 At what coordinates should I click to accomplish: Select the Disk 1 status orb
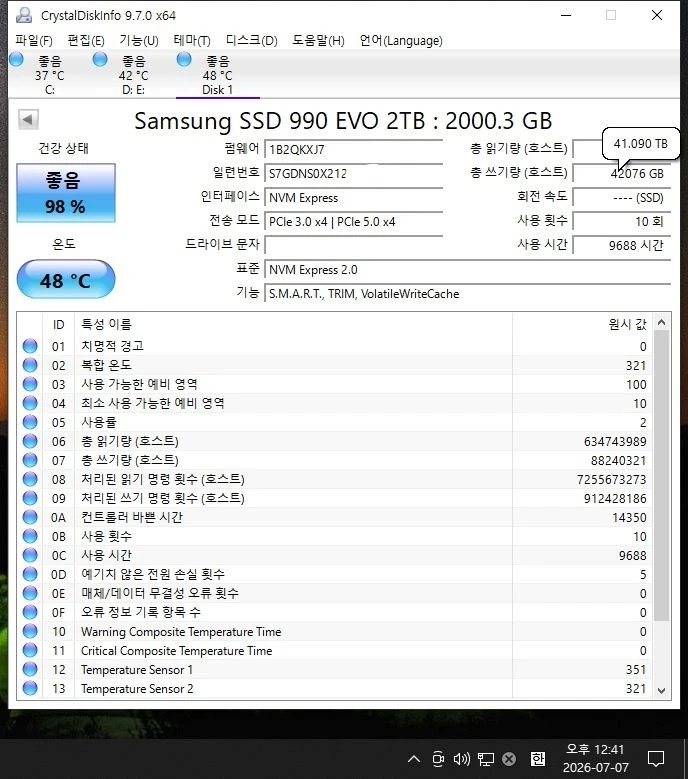tap(184, 60)
